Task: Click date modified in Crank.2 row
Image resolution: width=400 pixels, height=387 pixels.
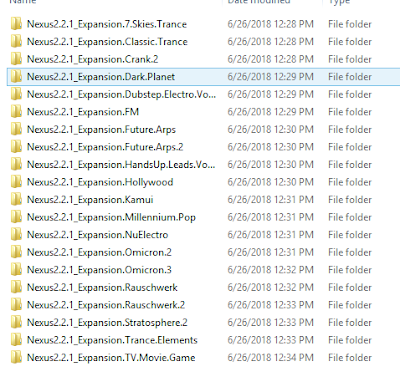Action: pos(270,59)
